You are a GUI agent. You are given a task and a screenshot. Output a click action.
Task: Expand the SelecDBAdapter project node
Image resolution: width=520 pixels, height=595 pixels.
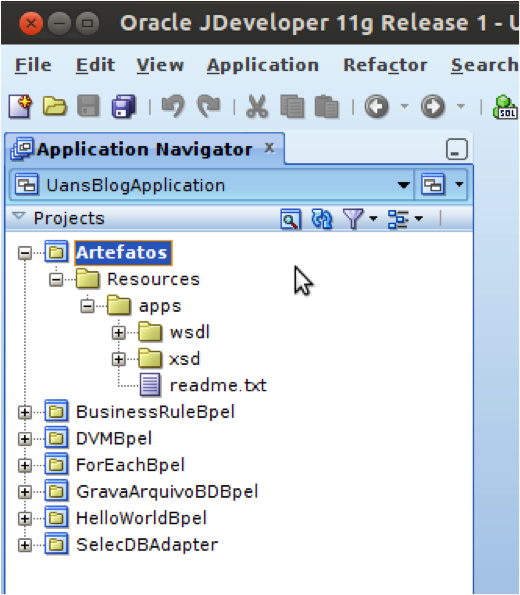[x=25, y=545]
